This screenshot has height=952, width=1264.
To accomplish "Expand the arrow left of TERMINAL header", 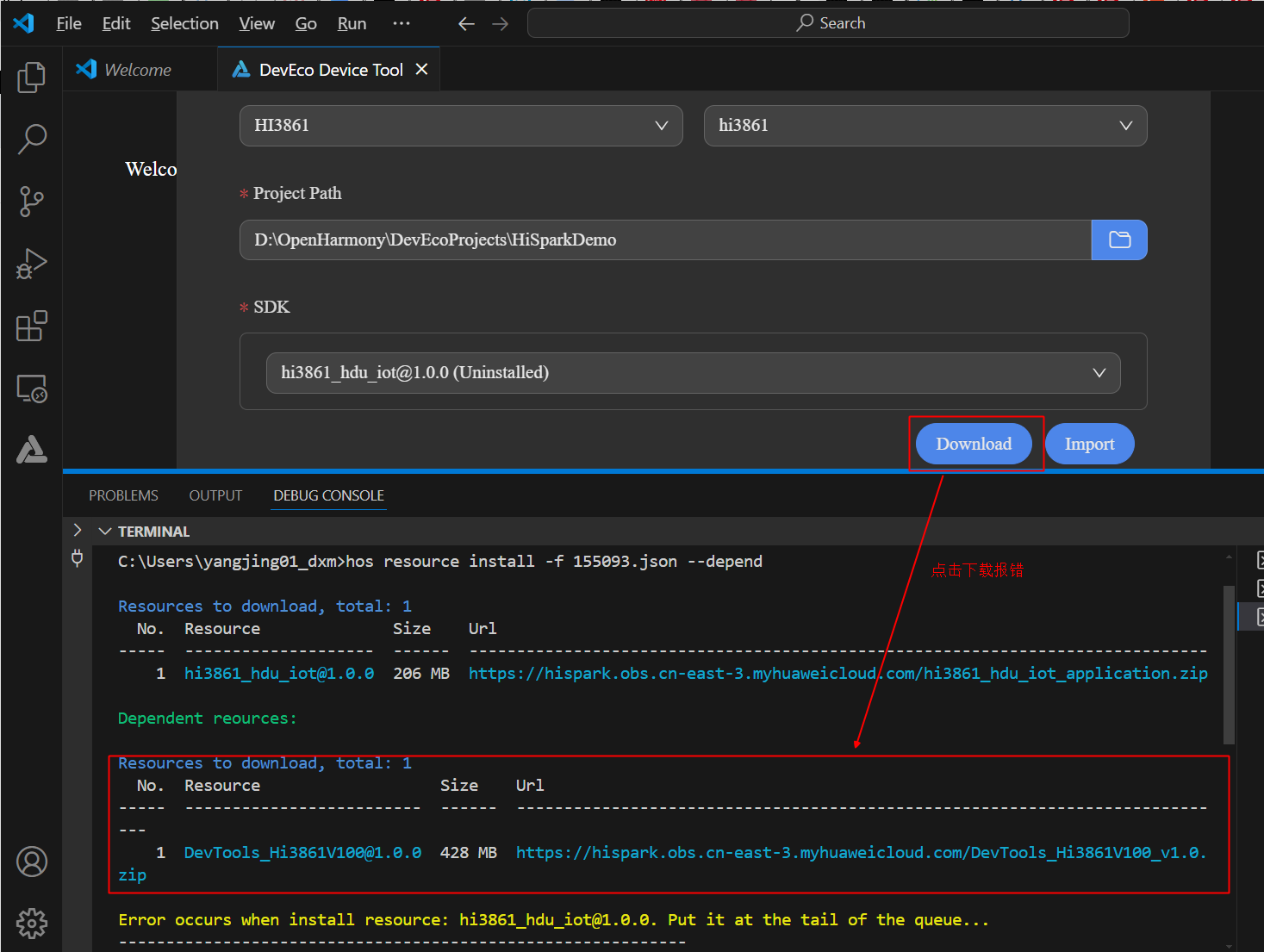I will (x=77, y=530).
